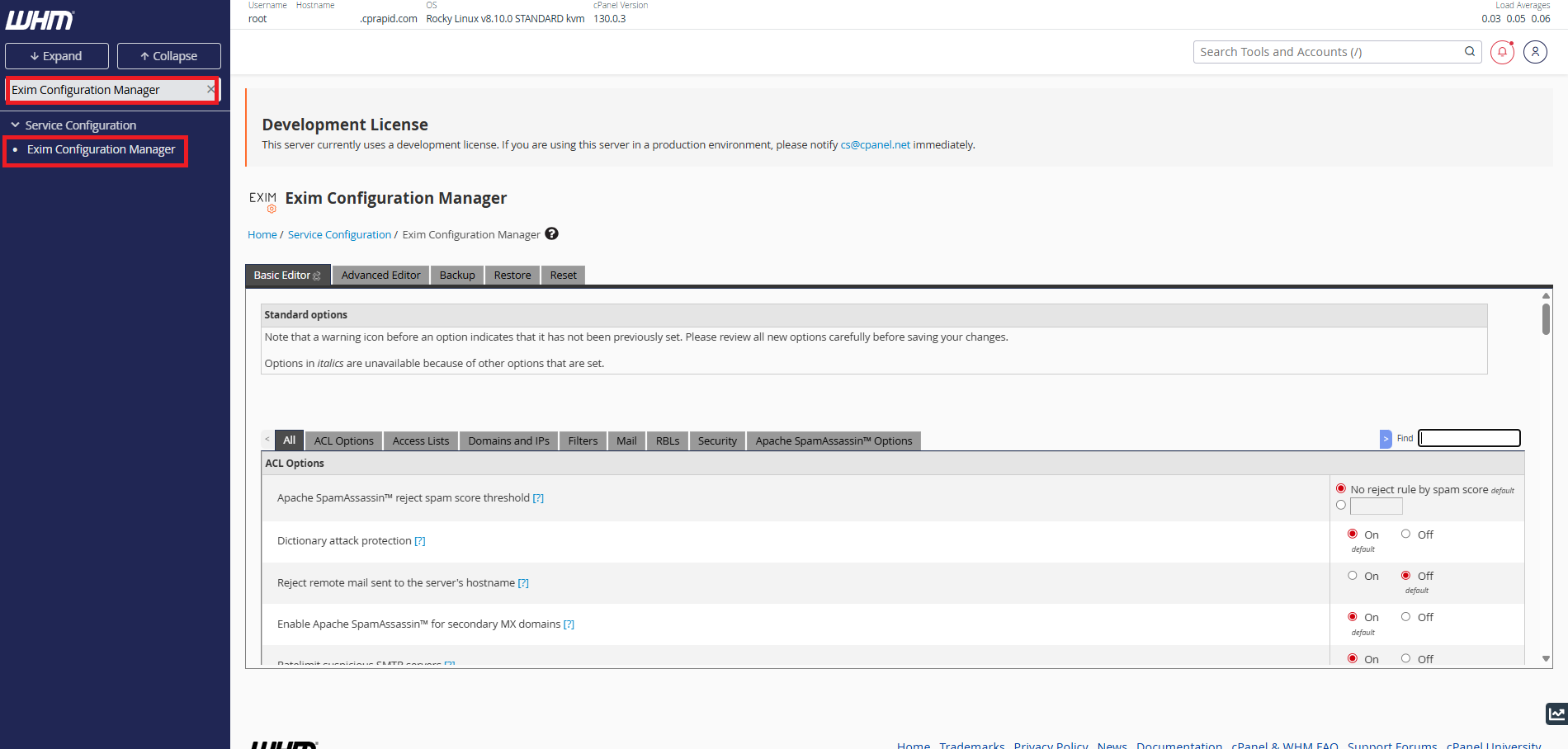Set Reject remote mail to hostname On
Screen dimensions: 1568x749
pos(1352,575)
